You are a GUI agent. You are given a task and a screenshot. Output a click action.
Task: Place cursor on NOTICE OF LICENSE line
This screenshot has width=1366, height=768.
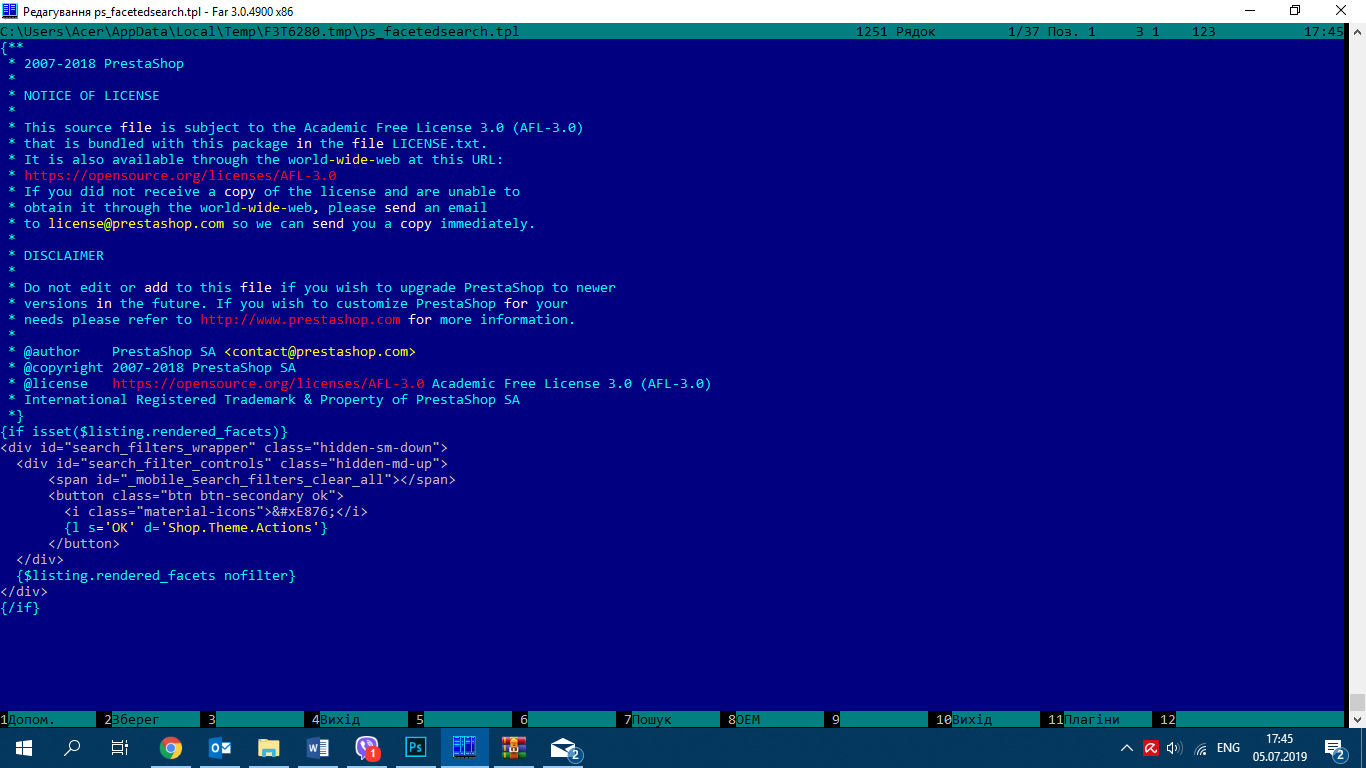(92, 95)
